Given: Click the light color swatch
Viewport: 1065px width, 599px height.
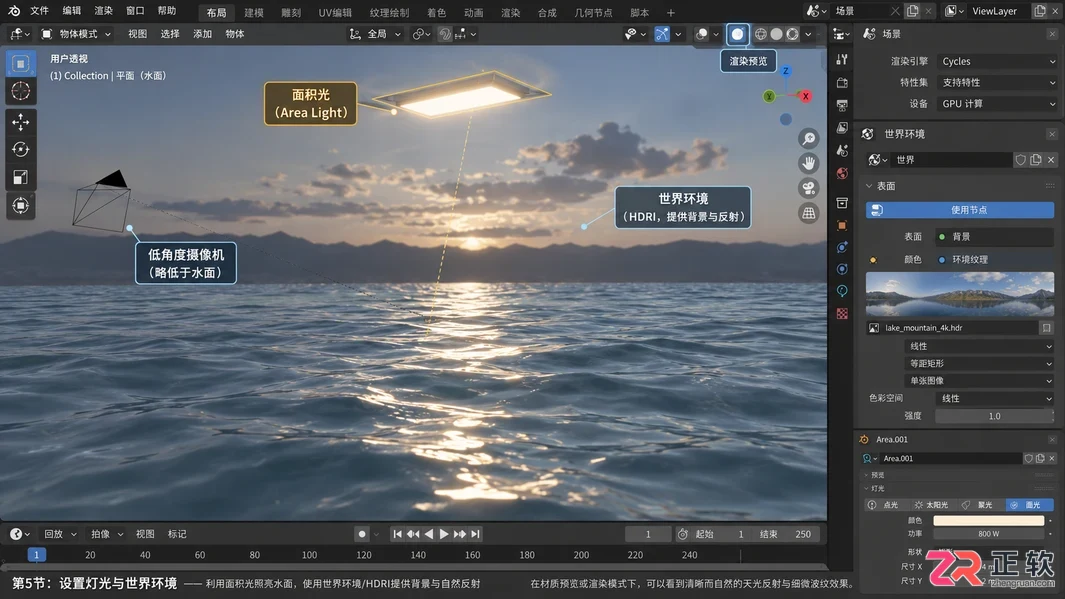Looking at the screenshot, I should pos(988,521).
